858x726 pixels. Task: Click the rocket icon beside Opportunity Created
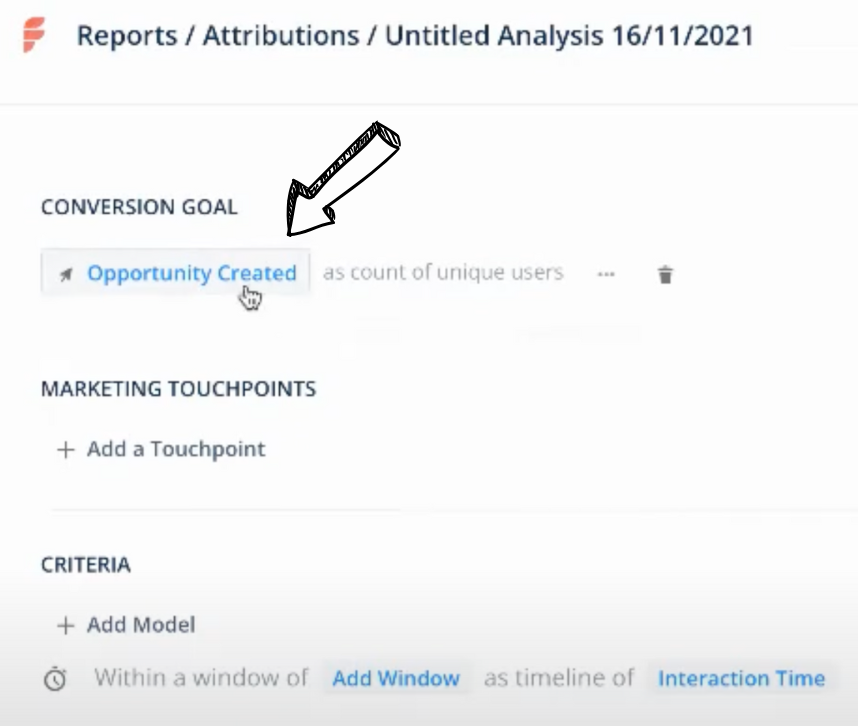(66, 274)
